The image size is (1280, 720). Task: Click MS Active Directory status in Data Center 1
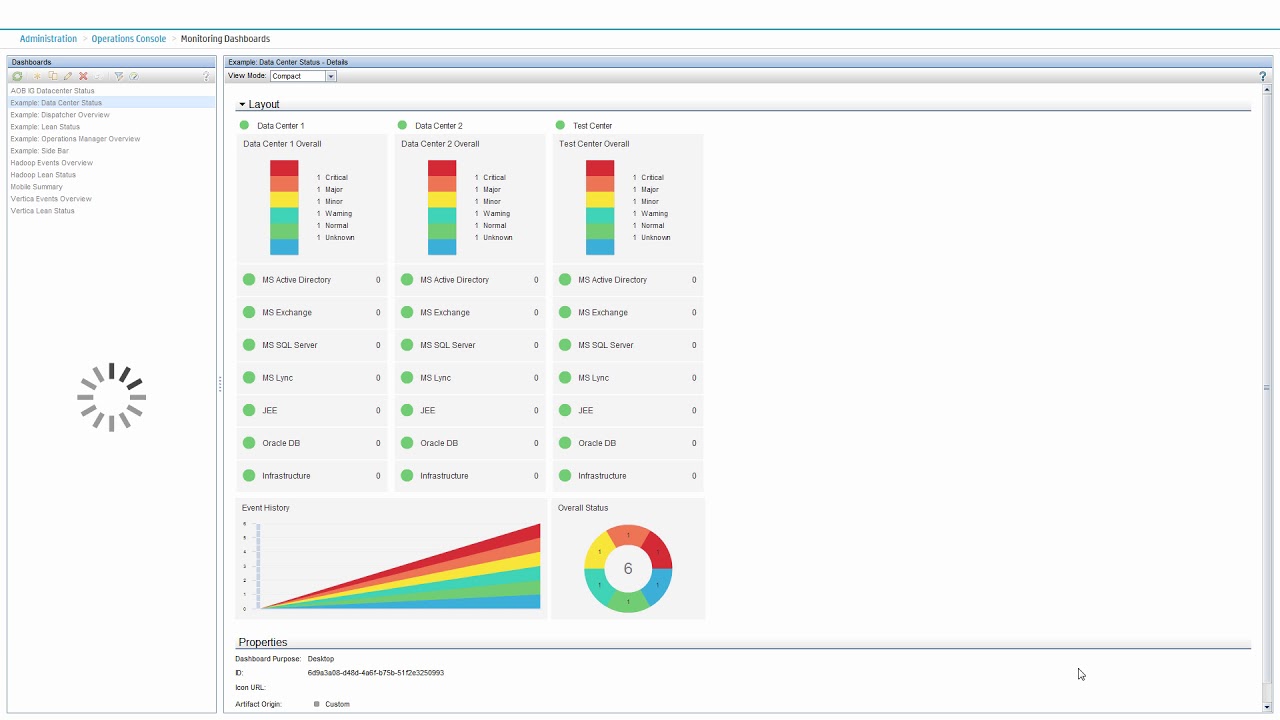point(249,280)
